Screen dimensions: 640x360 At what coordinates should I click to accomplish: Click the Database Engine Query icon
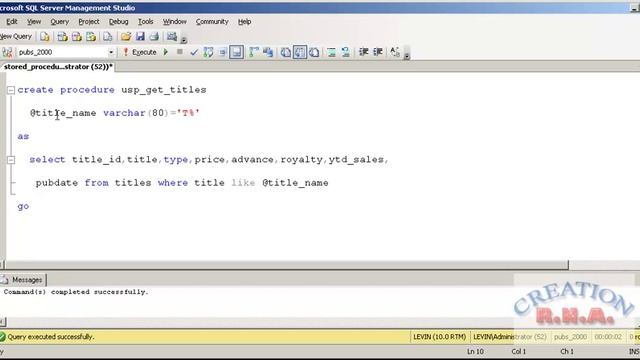(x=44, y=37)
